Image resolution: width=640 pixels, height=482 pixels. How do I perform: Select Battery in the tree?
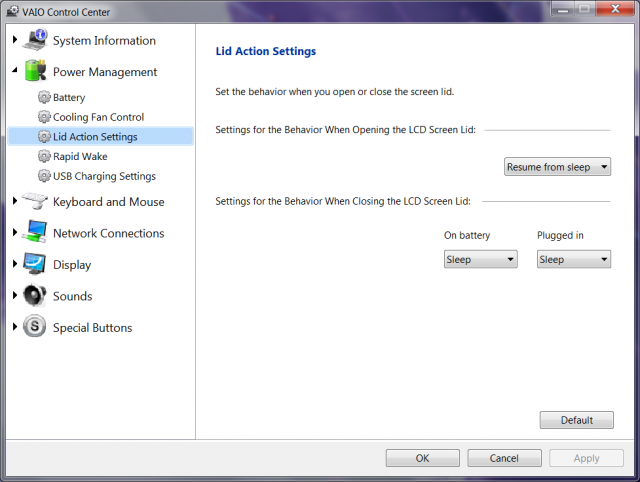(x=69, y=98)
